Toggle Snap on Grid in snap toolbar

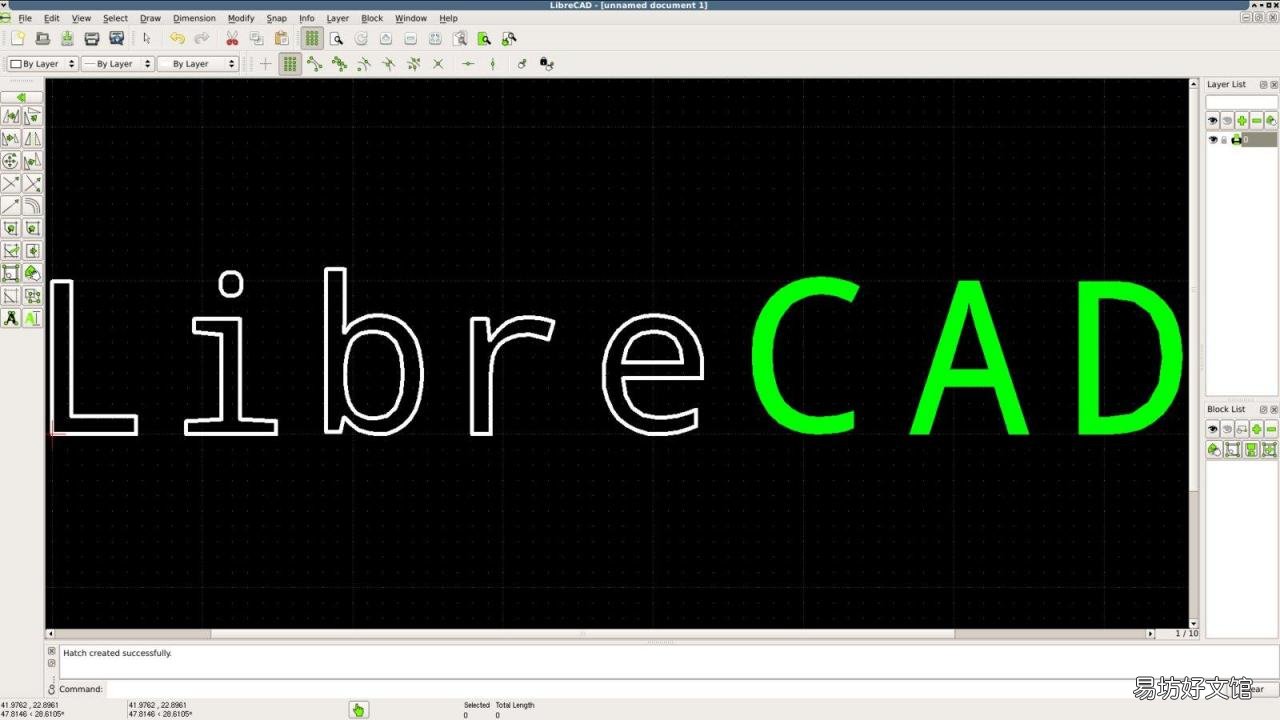coord(290,64)
